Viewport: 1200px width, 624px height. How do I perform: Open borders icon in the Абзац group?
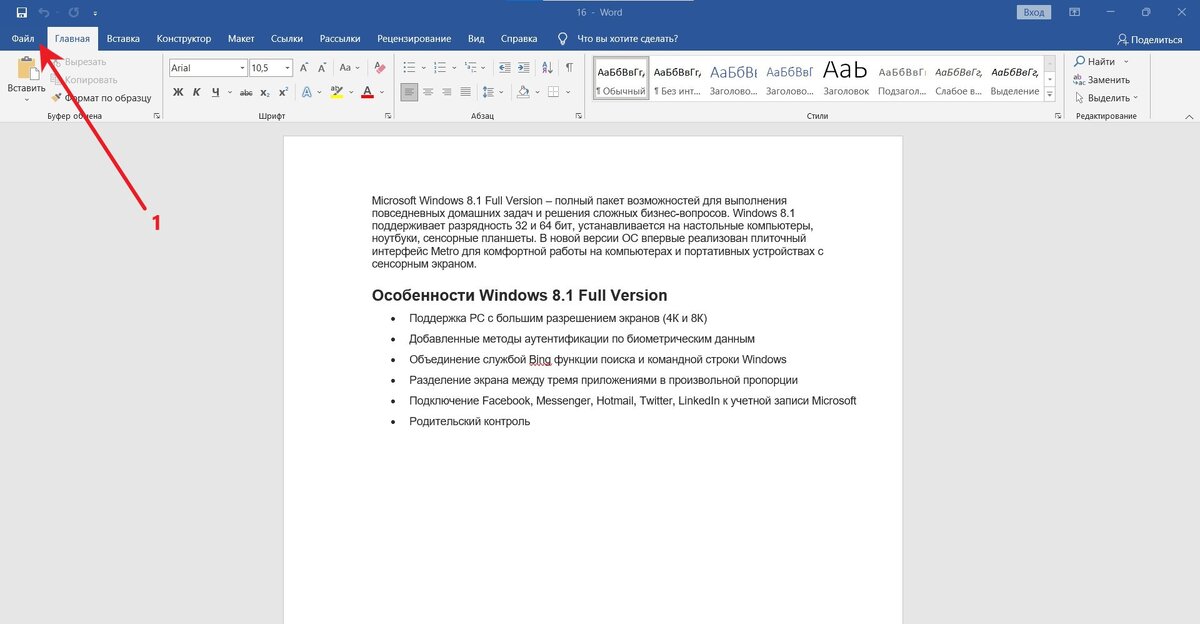(551, 92)
